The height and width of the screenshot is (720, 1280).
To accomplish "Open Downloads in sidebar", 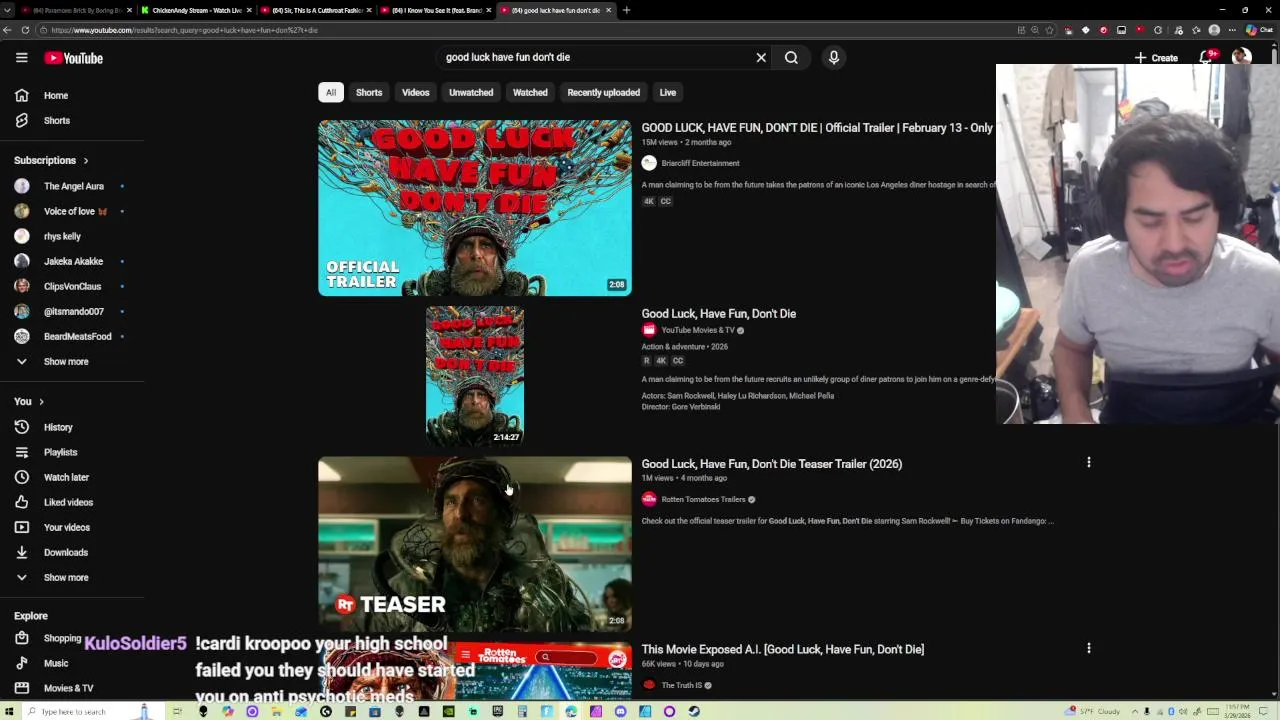I will coord(66,552).
